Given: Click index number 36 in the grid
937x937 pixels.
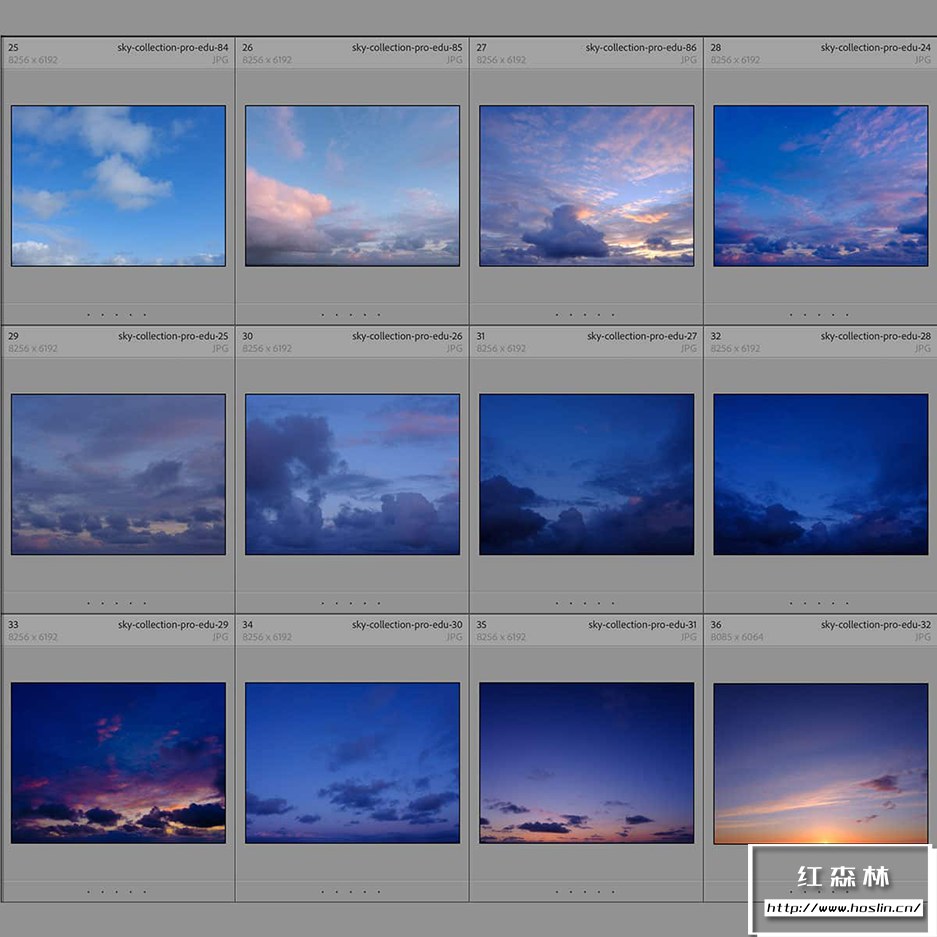Looking at the screenshot, I should click(716, 624).
